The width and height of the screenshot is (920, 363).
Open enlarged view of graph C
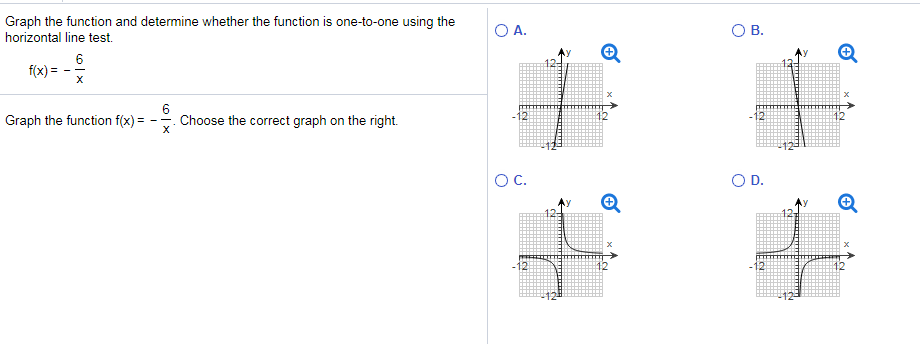610,202
